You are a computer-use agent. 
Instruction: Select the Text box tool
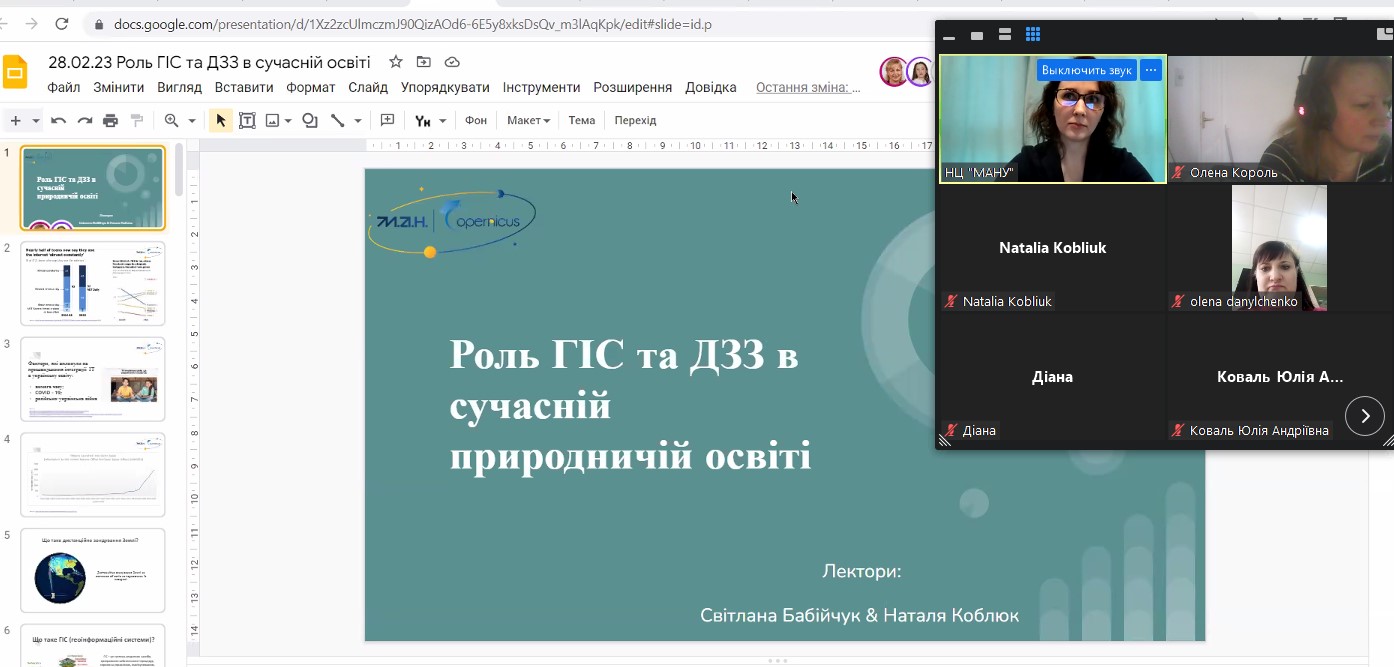pos(246,121)
